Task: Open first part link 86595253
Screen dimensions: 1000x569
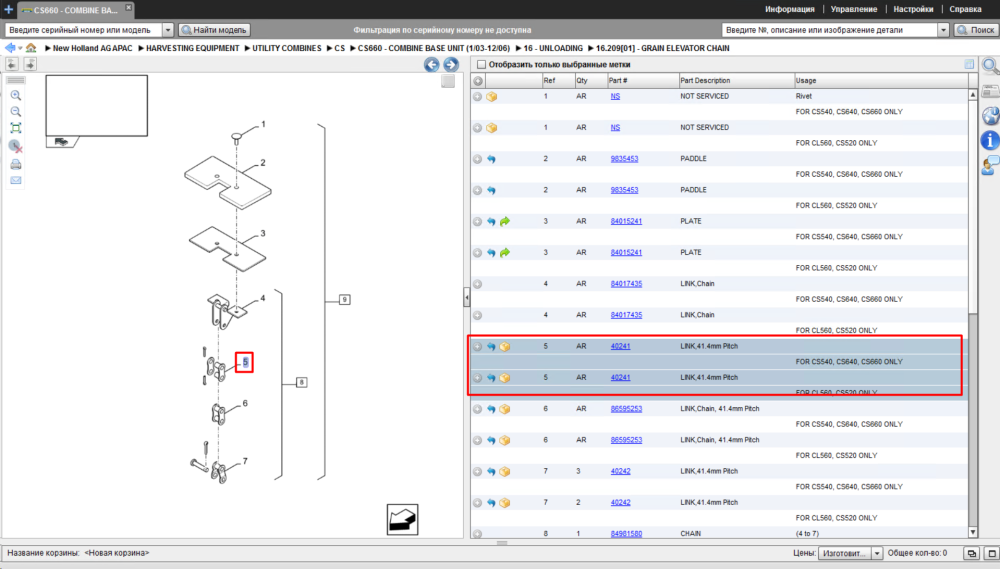Action: pyautogui.click(x=626, y=409)
